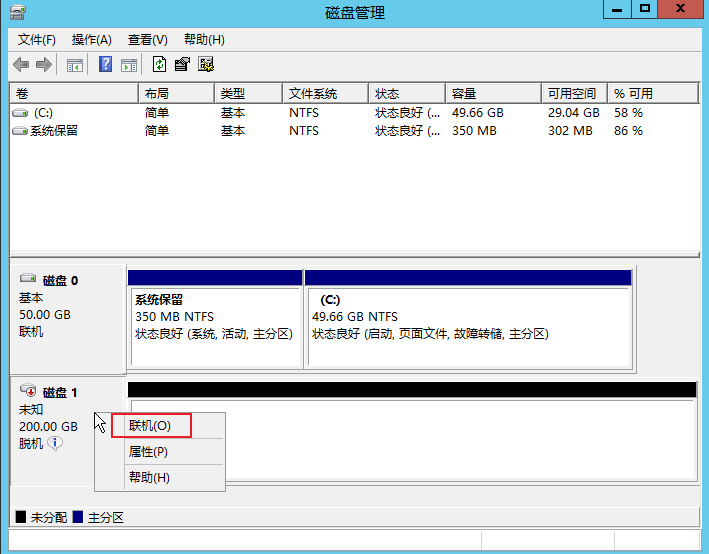The width and height of the screenshot is (709, 554).
Task: Show/hide console tree toolbar icon
Action: [x=75, y=65]
